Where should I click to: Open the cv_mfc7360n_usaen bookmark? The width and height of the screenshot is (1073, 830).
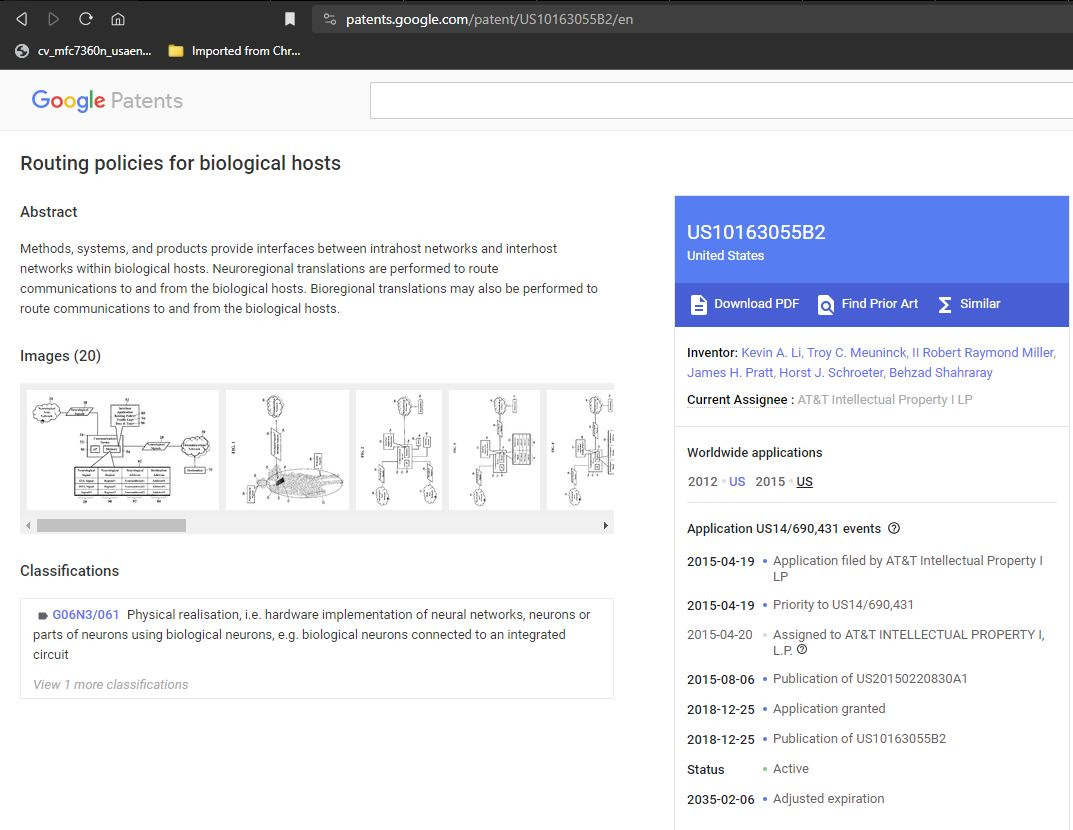(x=83, y=51)
